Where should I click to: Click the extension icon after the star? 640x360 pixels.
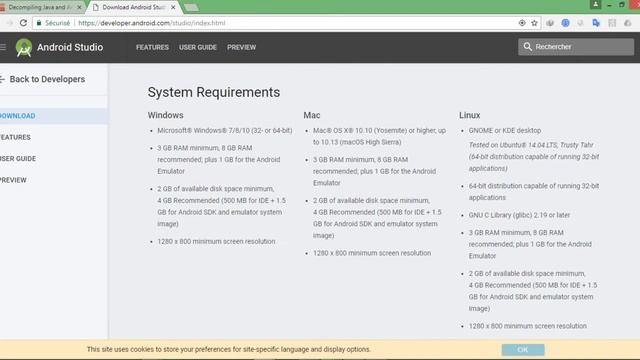550,23
